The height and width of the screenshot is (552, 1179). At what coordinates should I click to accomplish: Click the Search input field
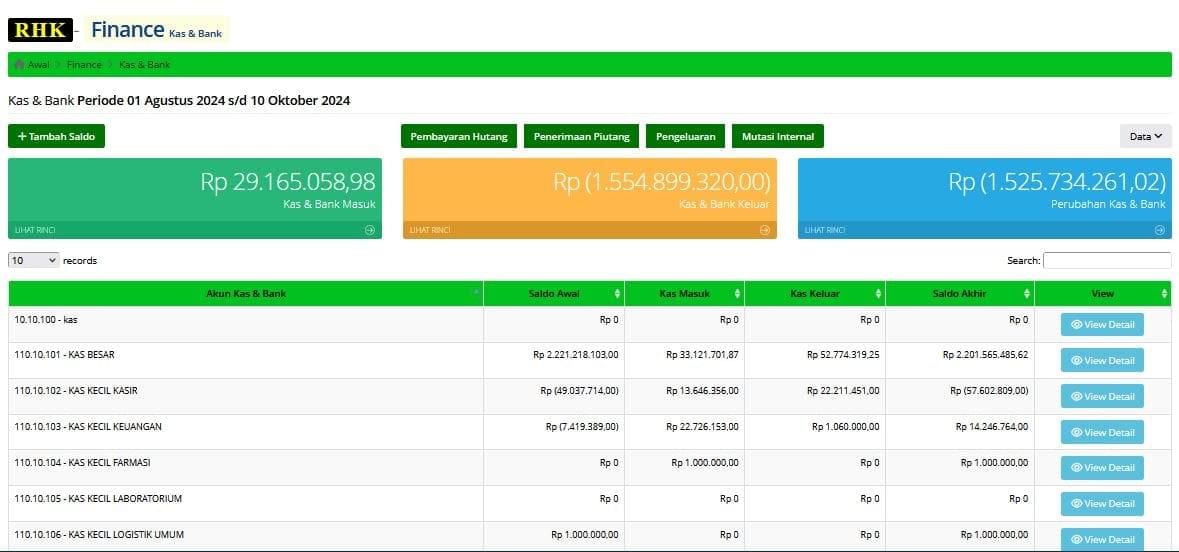click(x=1106, y=260)
